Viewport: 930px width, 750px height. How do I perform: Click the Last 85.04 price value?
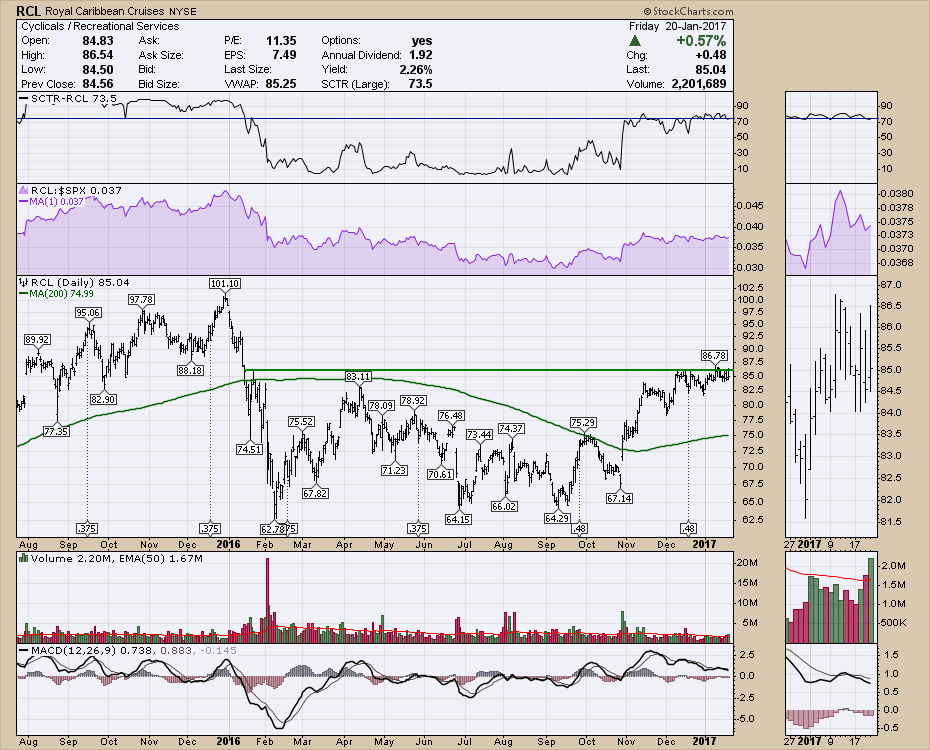[x=710, y=69]
